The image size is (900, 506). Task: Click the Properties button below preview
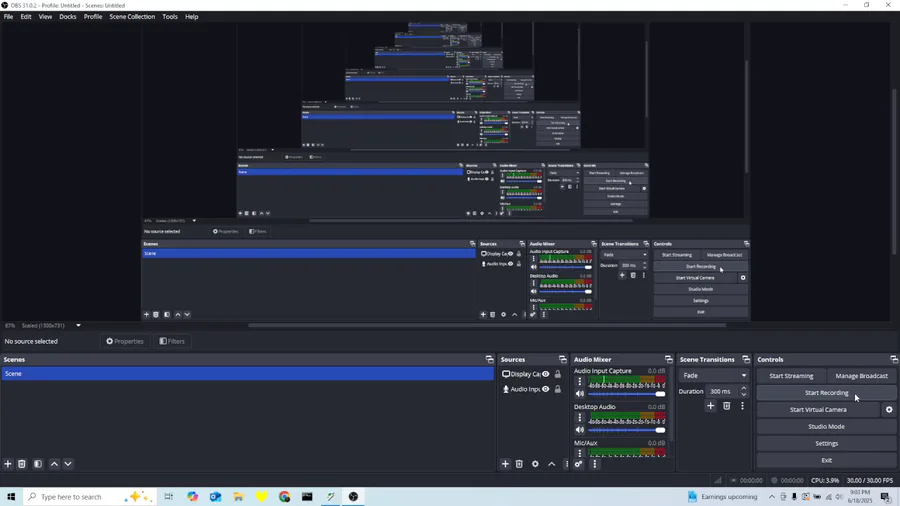[125, 341]
